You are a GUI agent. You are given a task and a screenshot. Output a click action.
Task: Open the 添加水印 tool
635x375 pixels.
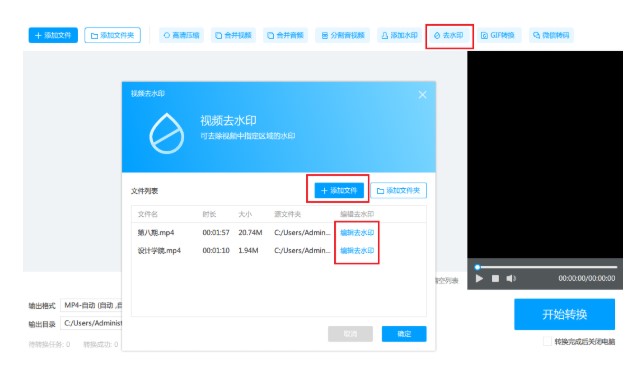[x=399, y=35]
